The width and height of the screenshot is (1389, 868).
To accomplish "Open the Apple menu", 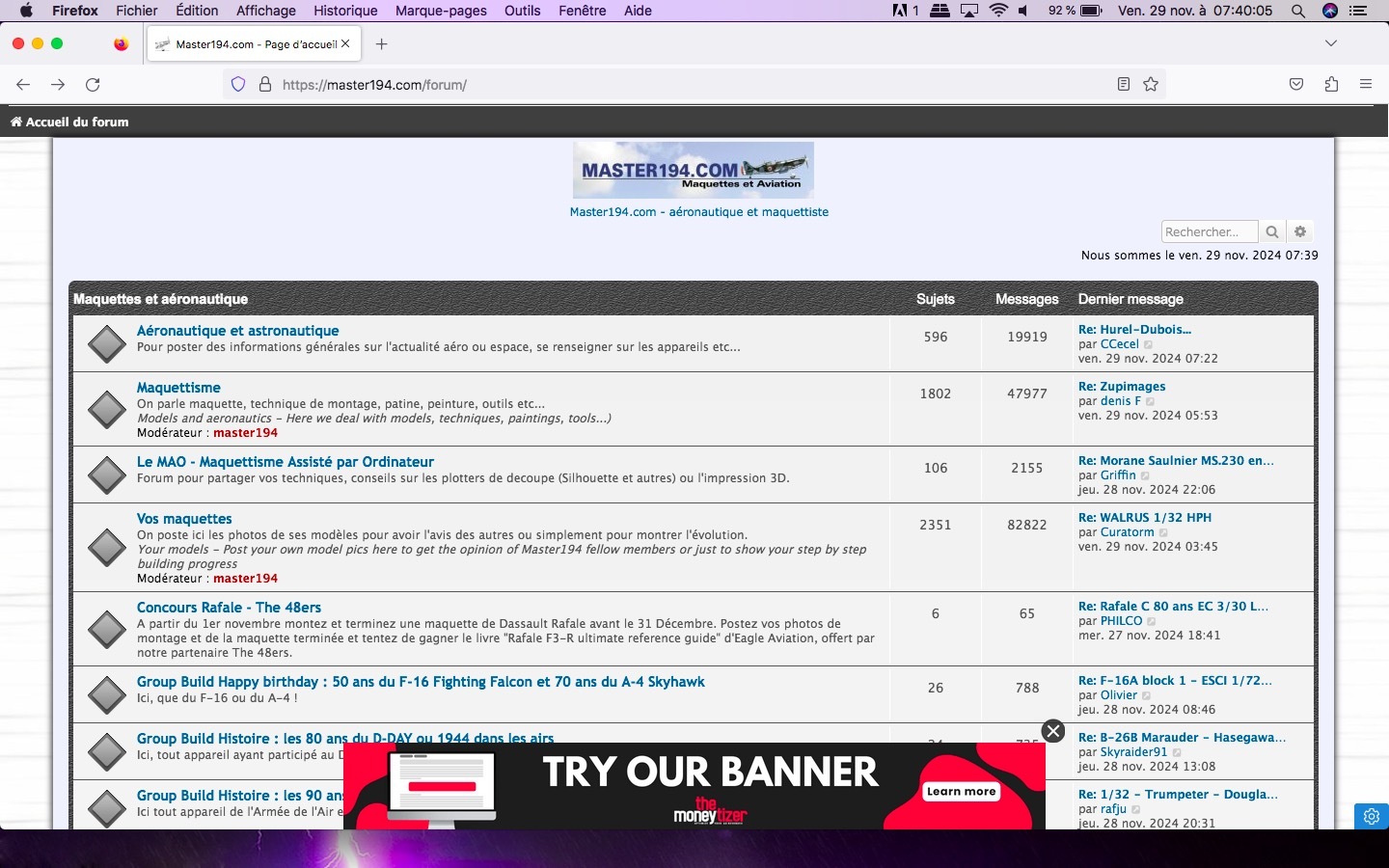I will [x=26, y=11].
